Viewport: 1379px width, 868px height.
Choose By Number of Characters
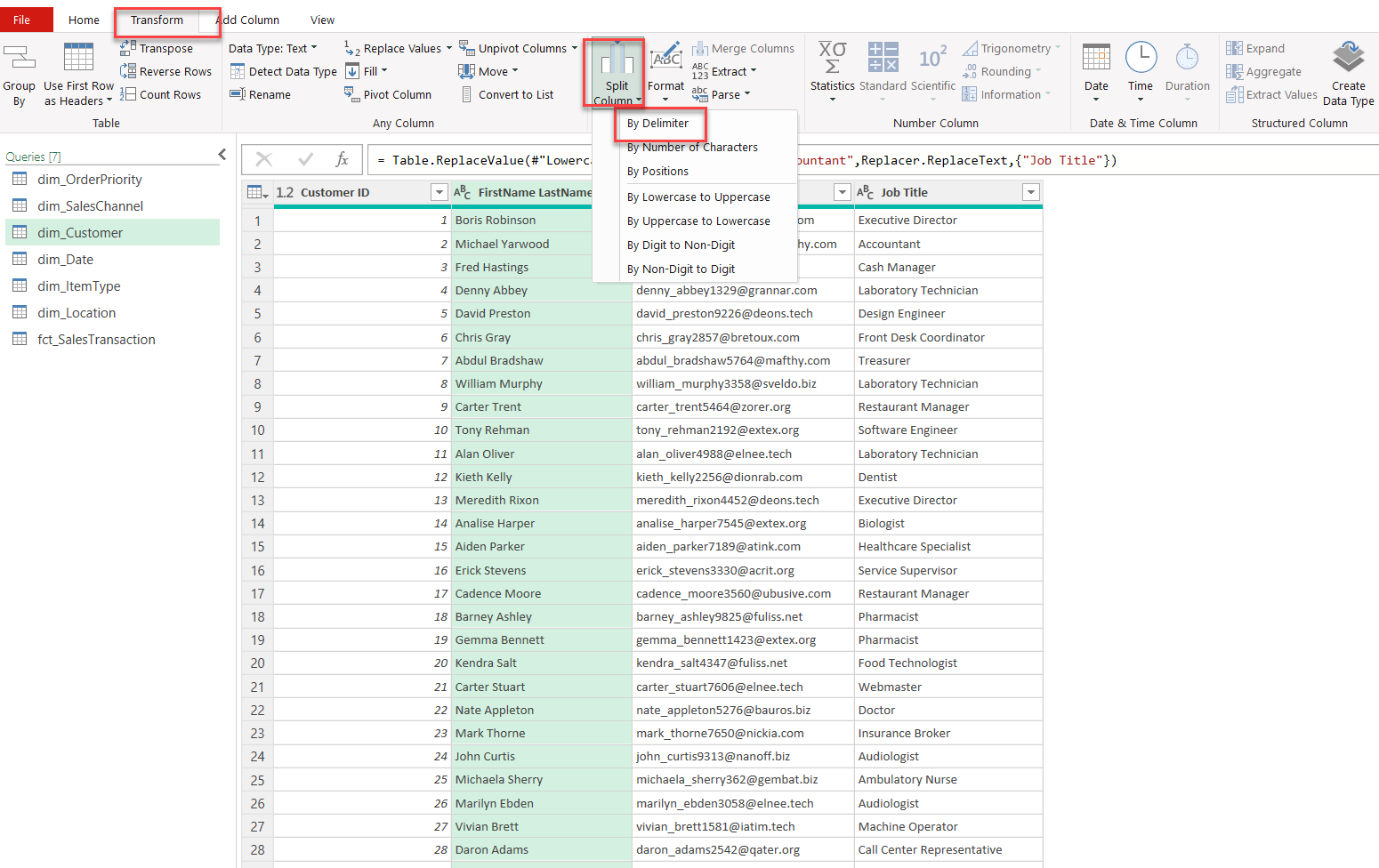pyautogui.click(x=692, y=148)
